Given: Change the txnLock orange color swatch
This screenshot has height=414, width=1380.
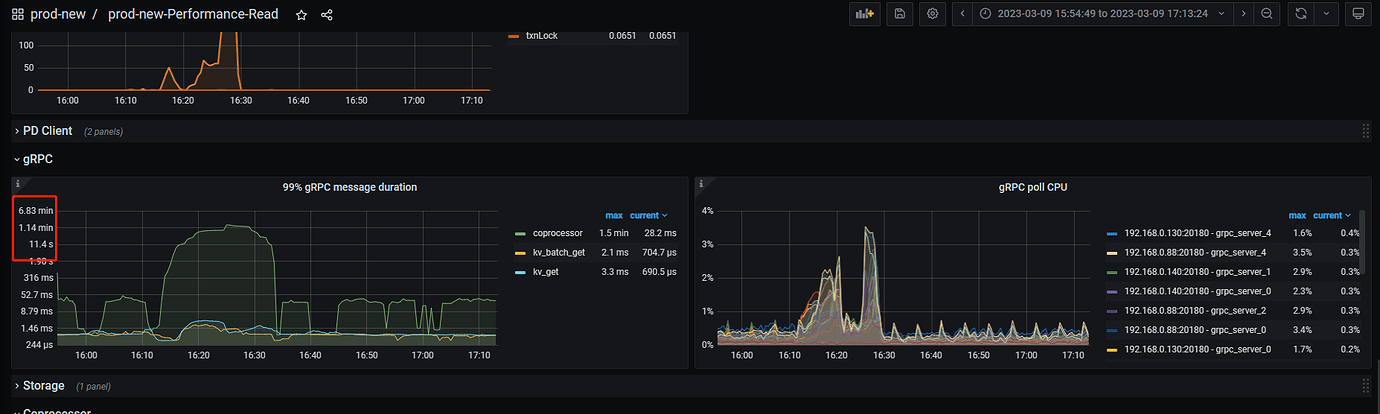Looking at the screenshot, I should point(514,36).
